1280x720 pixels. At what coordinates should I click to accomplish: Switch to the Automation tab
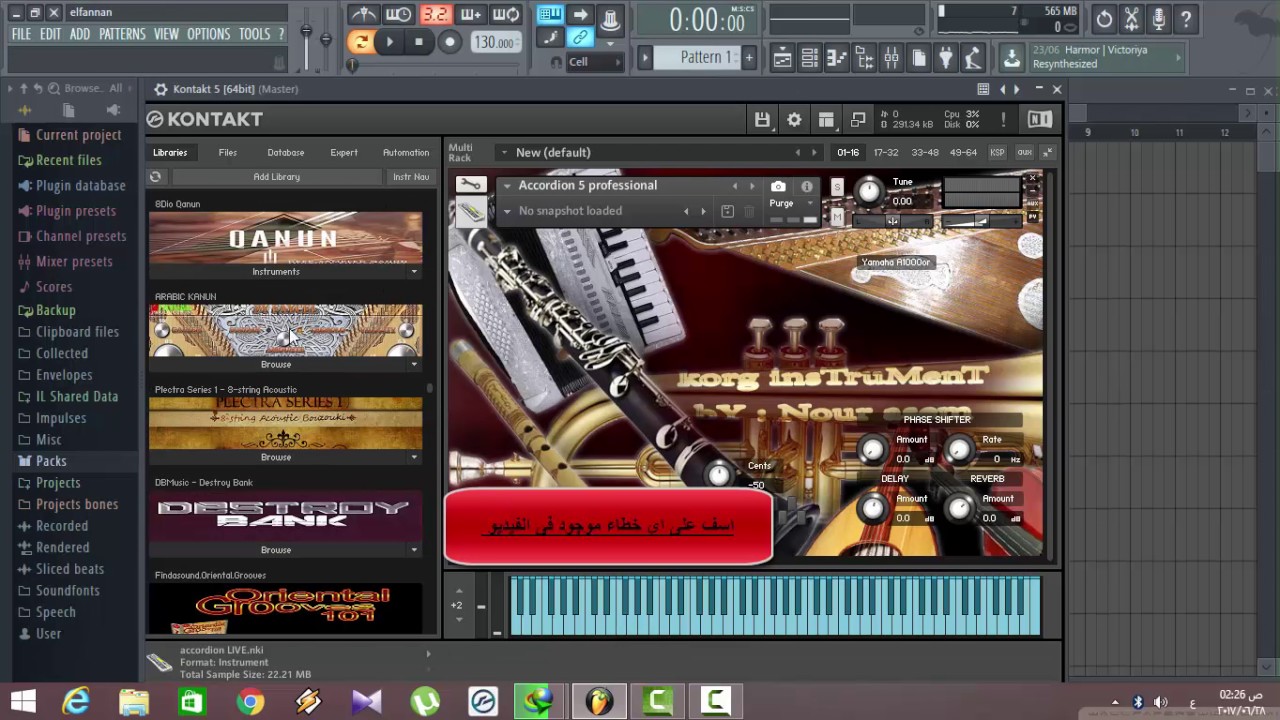pyautogui.click(x=406, y=153)
